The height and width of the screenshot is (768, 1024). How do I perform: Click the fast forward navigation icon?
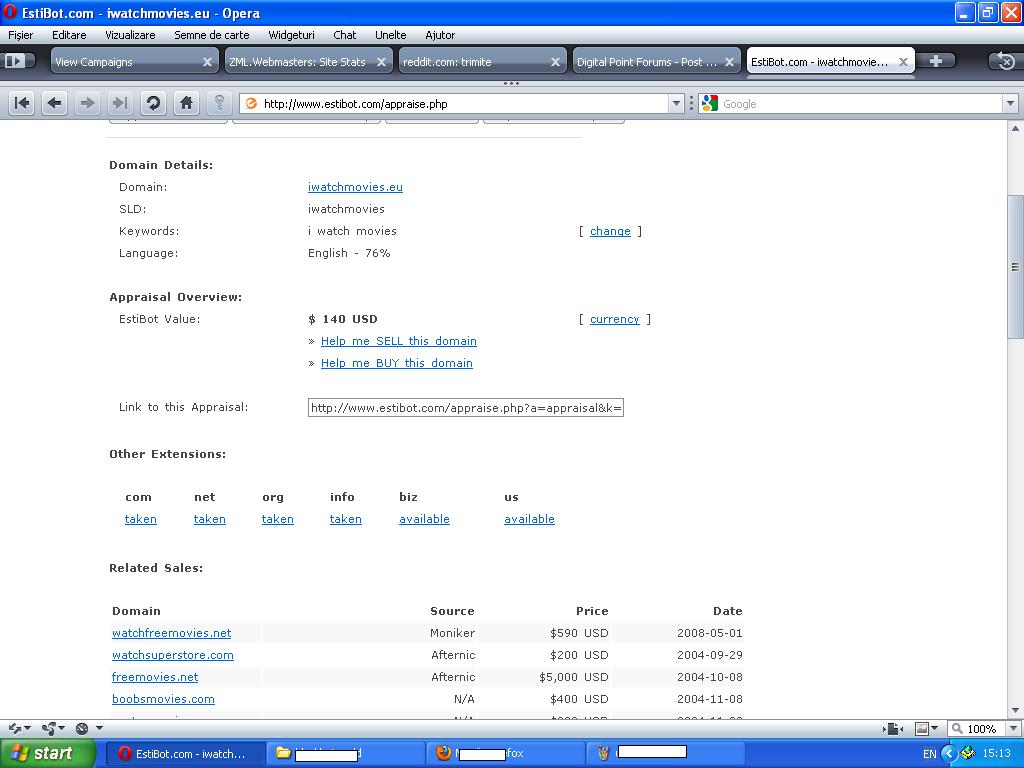click(x=120, y=103)
